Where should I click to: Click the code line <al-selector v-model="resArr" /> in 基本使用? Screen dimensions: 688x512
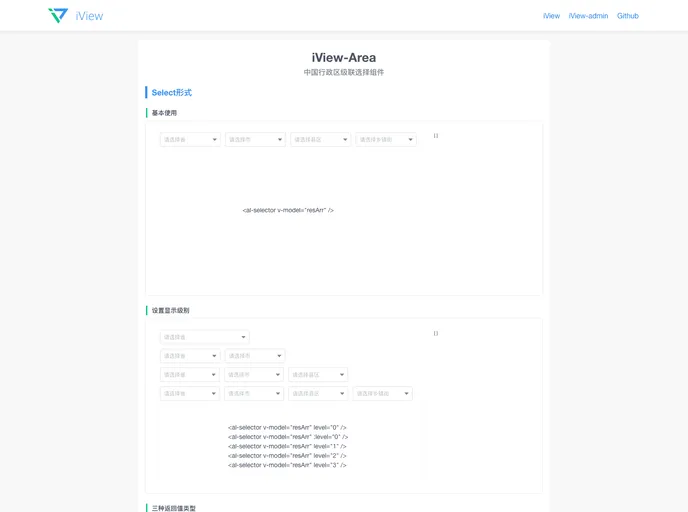(x=288, y=210)
